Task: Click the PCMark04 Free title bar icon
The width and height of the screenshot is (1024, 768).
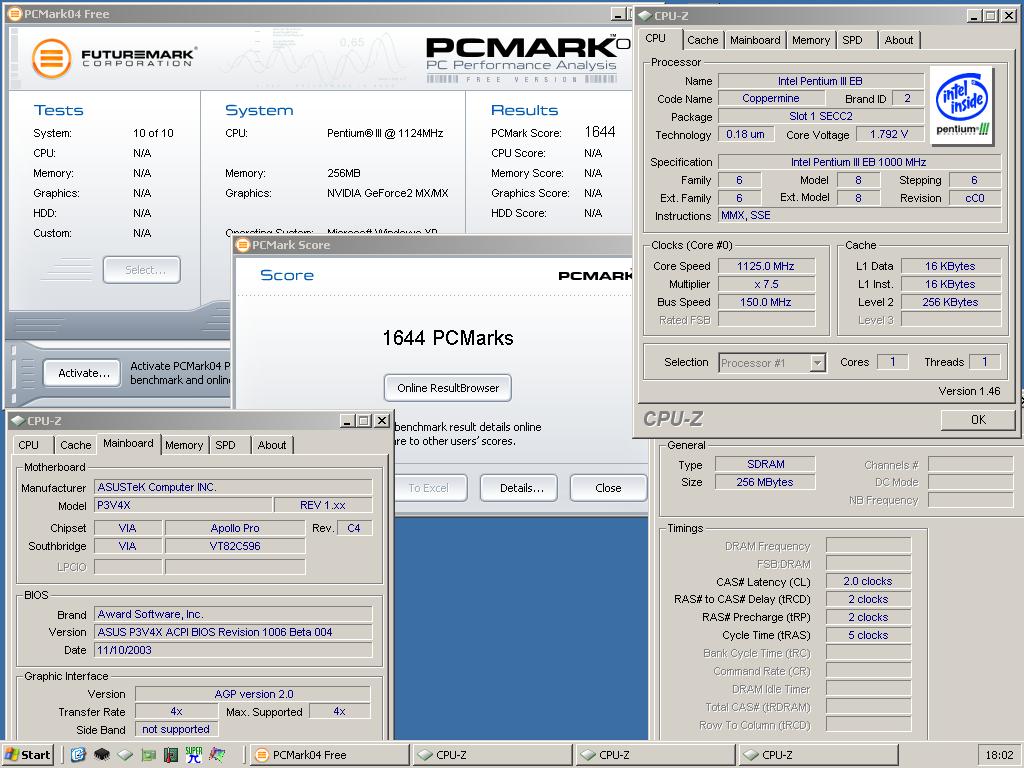Action: (x=15, y=14)
